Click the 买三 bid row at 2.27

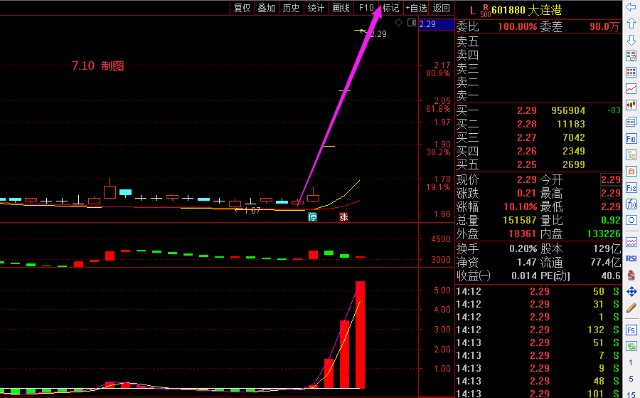tap(538, 138)
